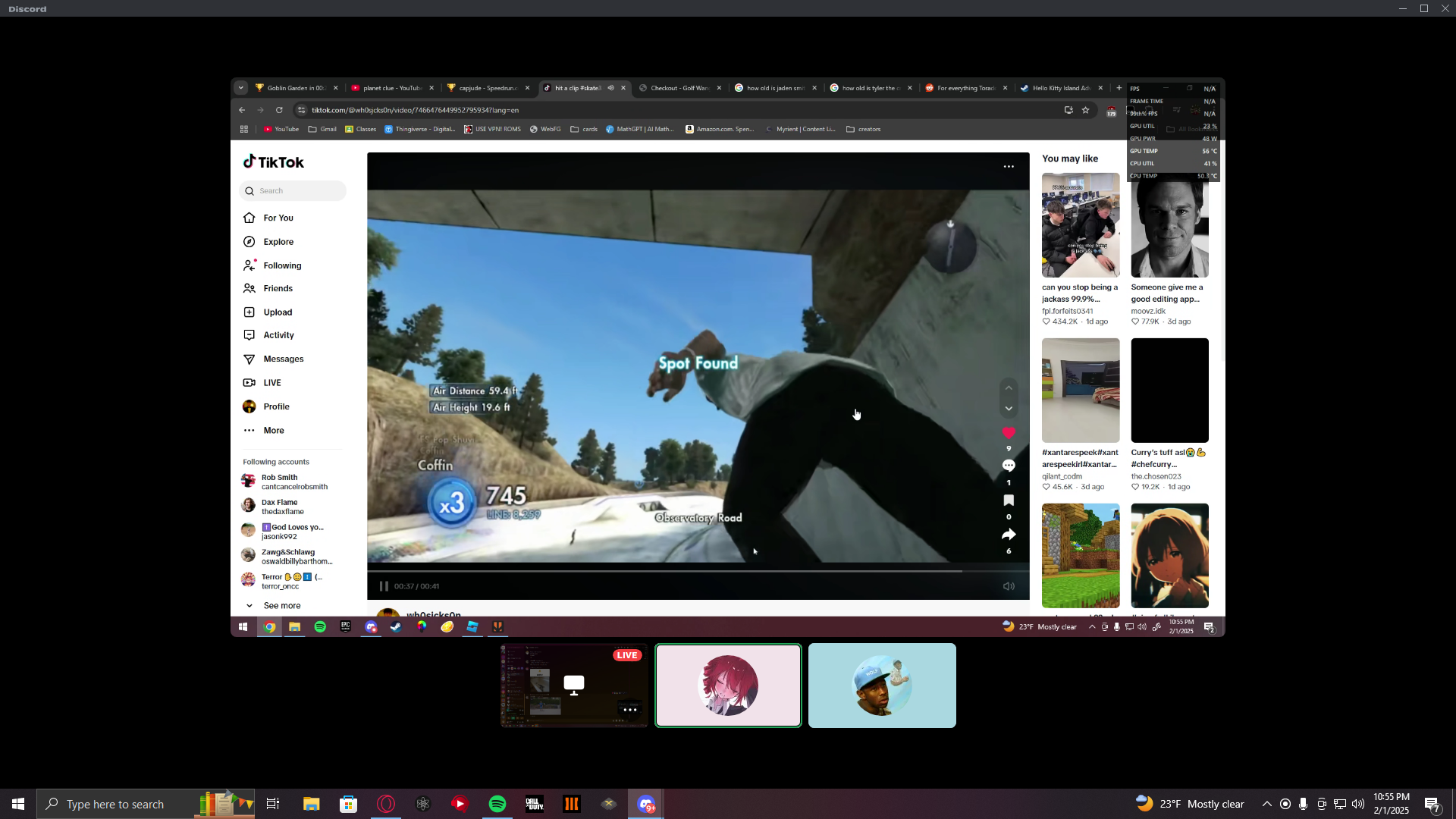Open the video three-dots options menu
Viewport: 1456px width, 819px height.
(x=1008, y=167)
